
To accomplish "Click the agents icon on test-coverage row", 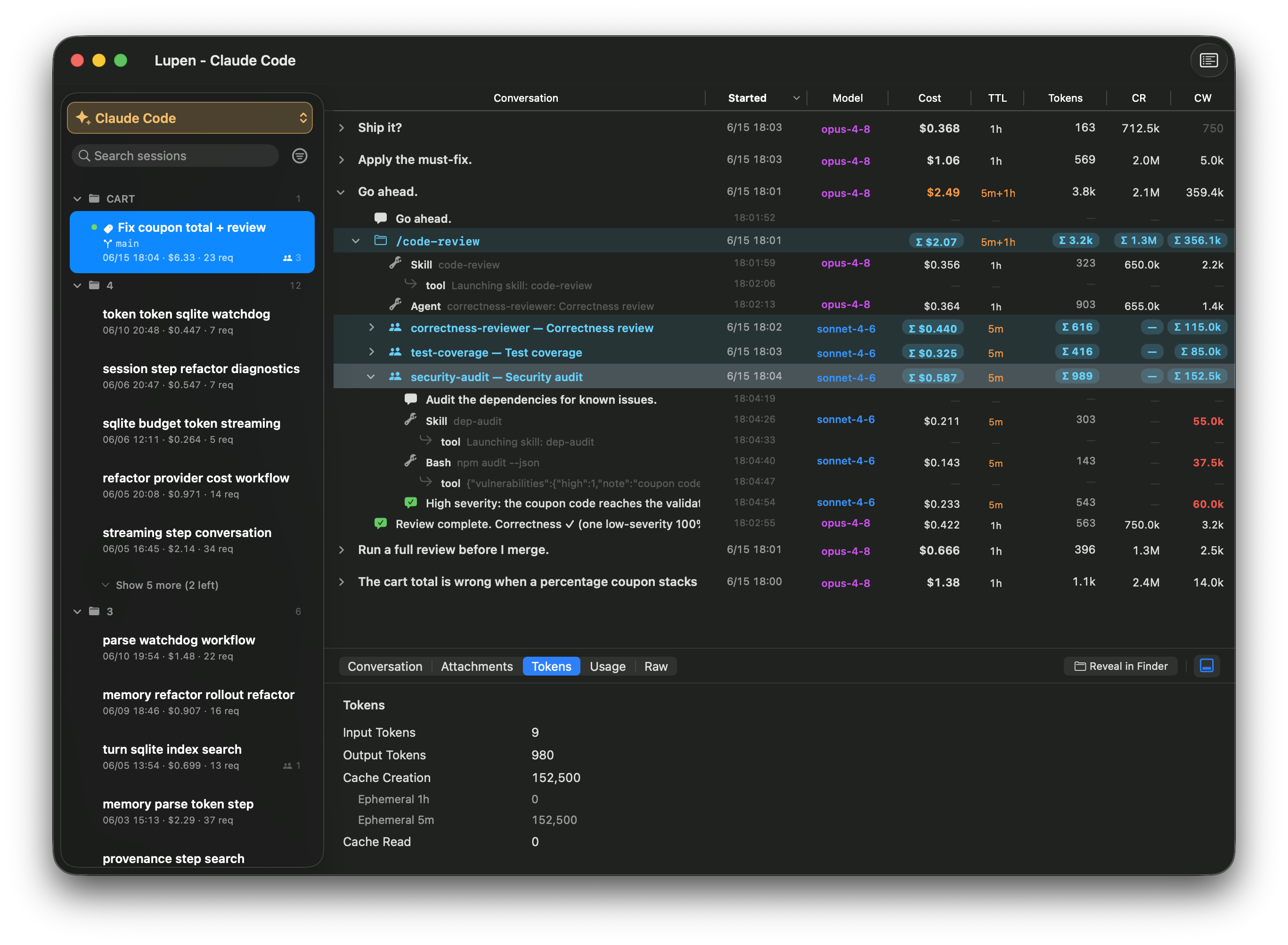I will click(x=395, y=352).
